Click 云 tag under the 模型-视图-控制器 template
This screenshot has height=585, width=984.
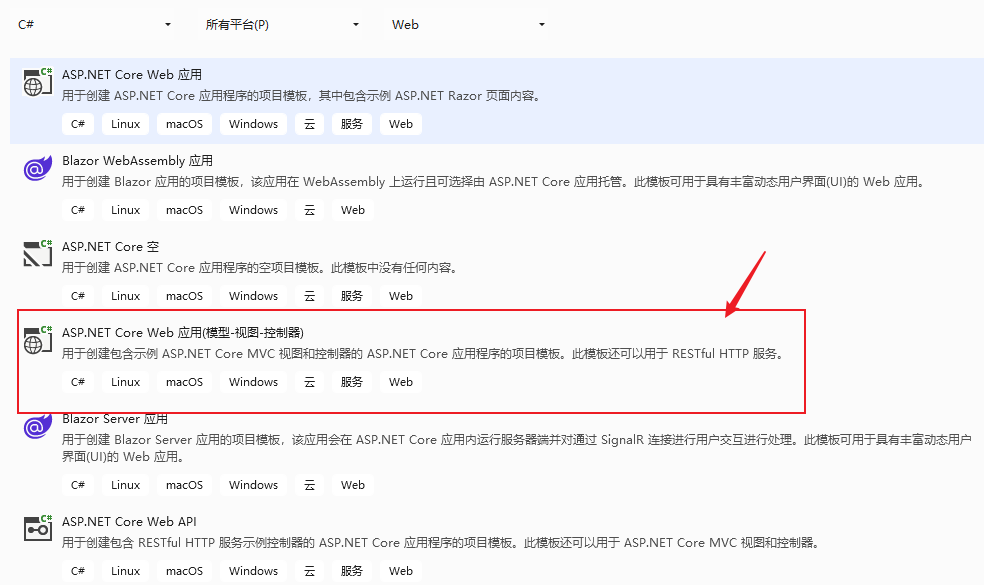click(x=309, y=382)
